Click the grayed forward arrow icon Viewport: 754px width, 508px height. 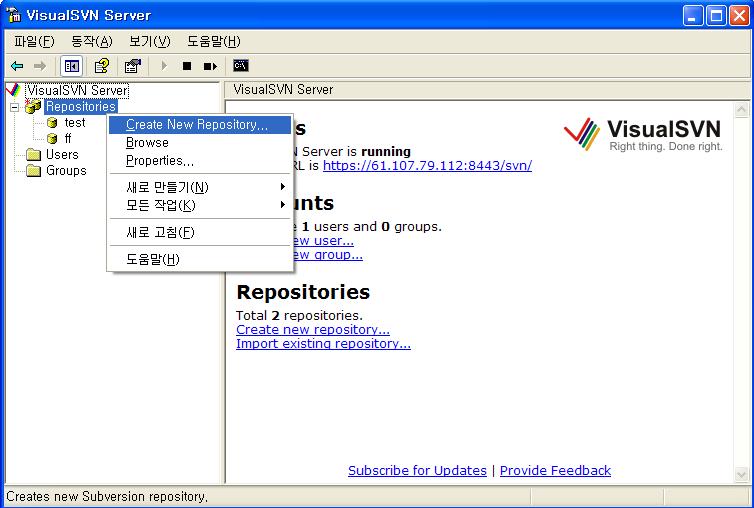tap(40, 66)
